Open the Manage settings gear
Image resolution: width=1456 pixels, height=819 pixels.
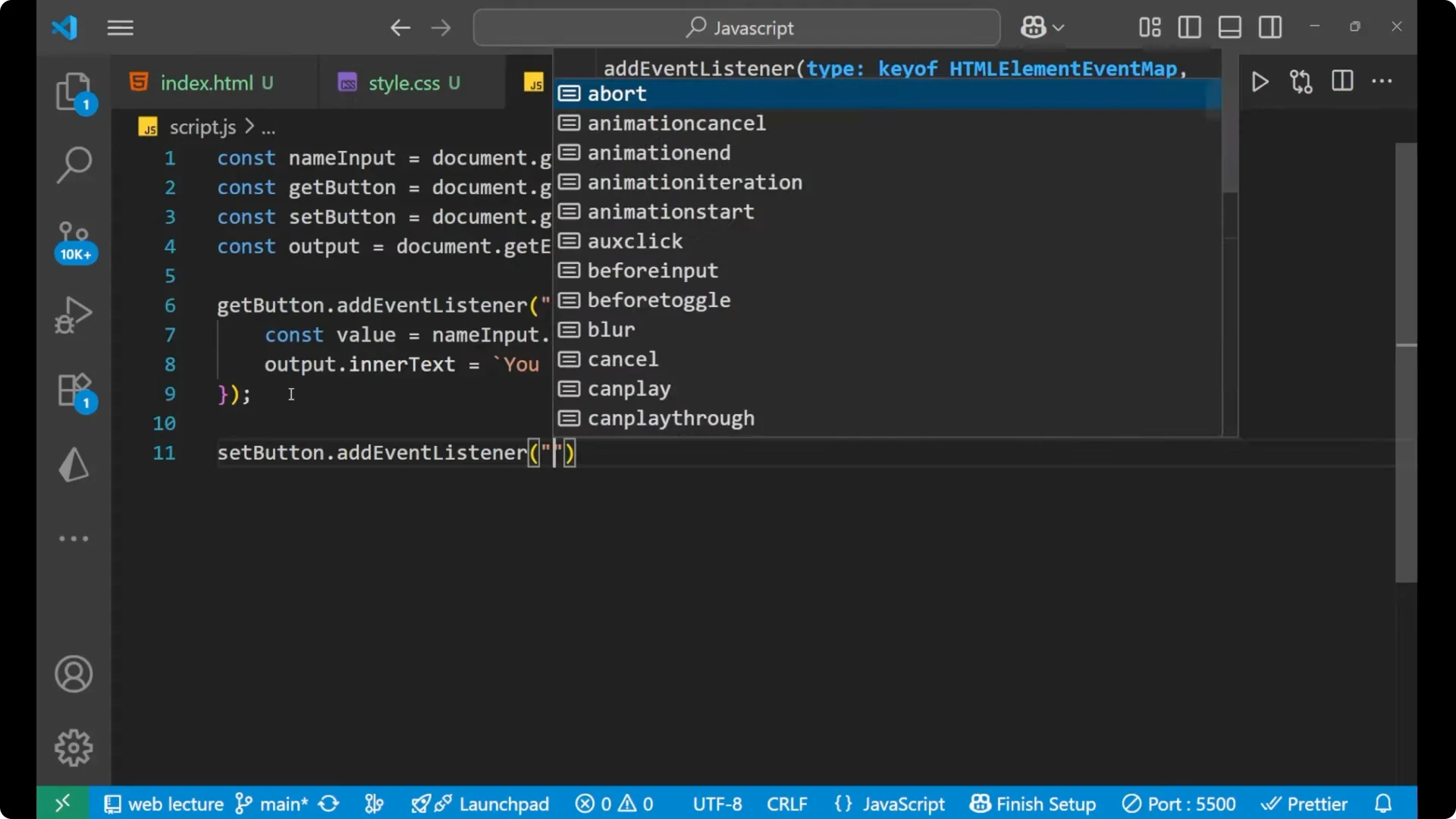pos(74,747)
